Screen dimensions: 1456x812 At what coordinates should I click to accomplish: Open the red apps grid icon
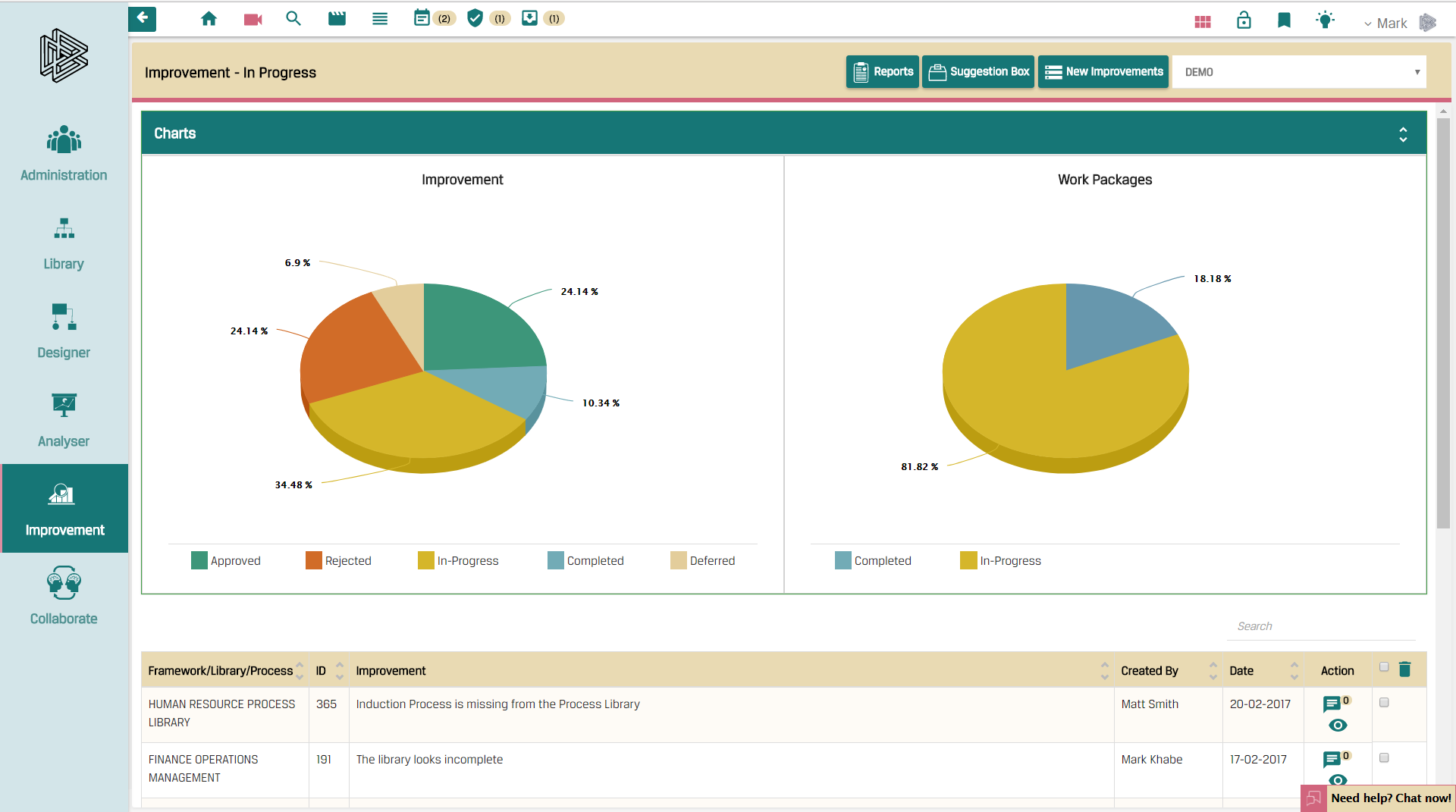1203,22
